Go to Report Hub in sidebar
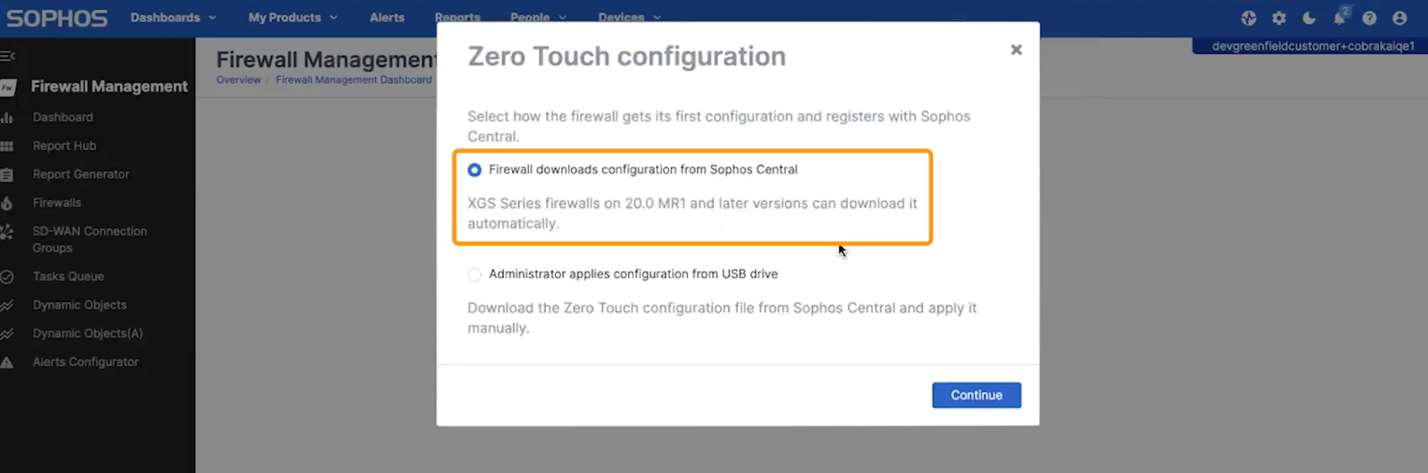Image resolution: width=1428 pixels, height=473 pixels. 64,146
